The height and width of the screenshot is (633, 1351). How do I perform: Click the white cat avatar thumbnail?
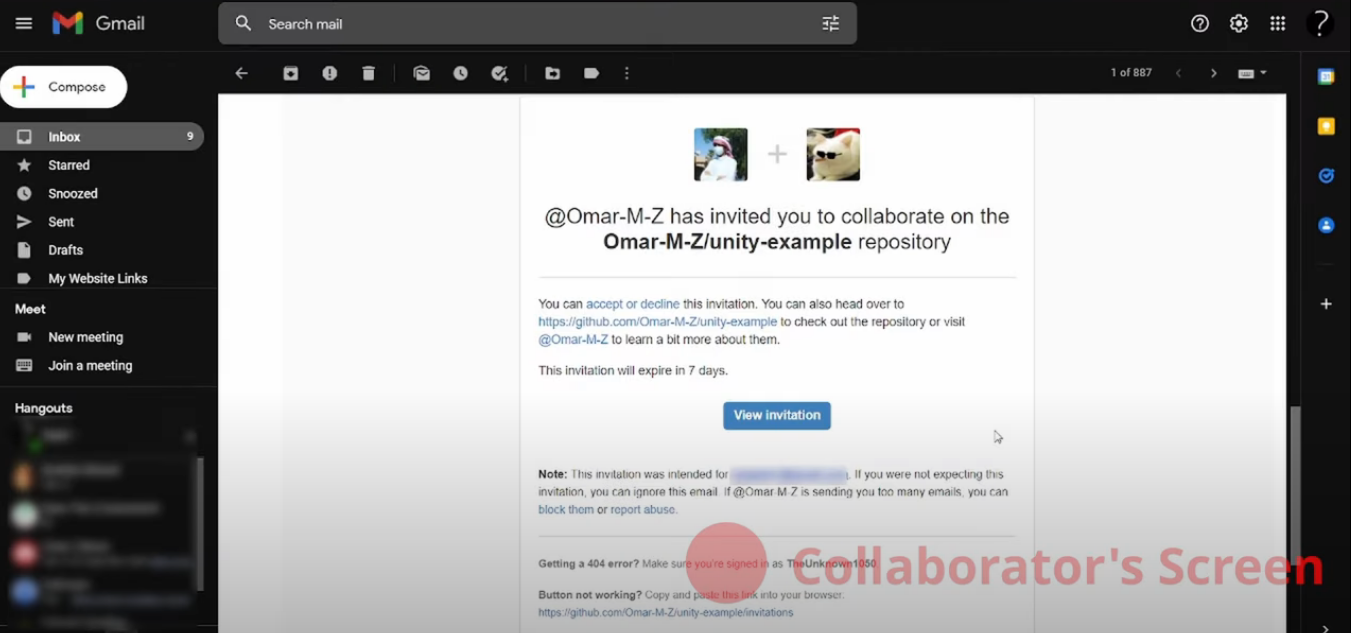pyautogui.click(x=833, y=154)
